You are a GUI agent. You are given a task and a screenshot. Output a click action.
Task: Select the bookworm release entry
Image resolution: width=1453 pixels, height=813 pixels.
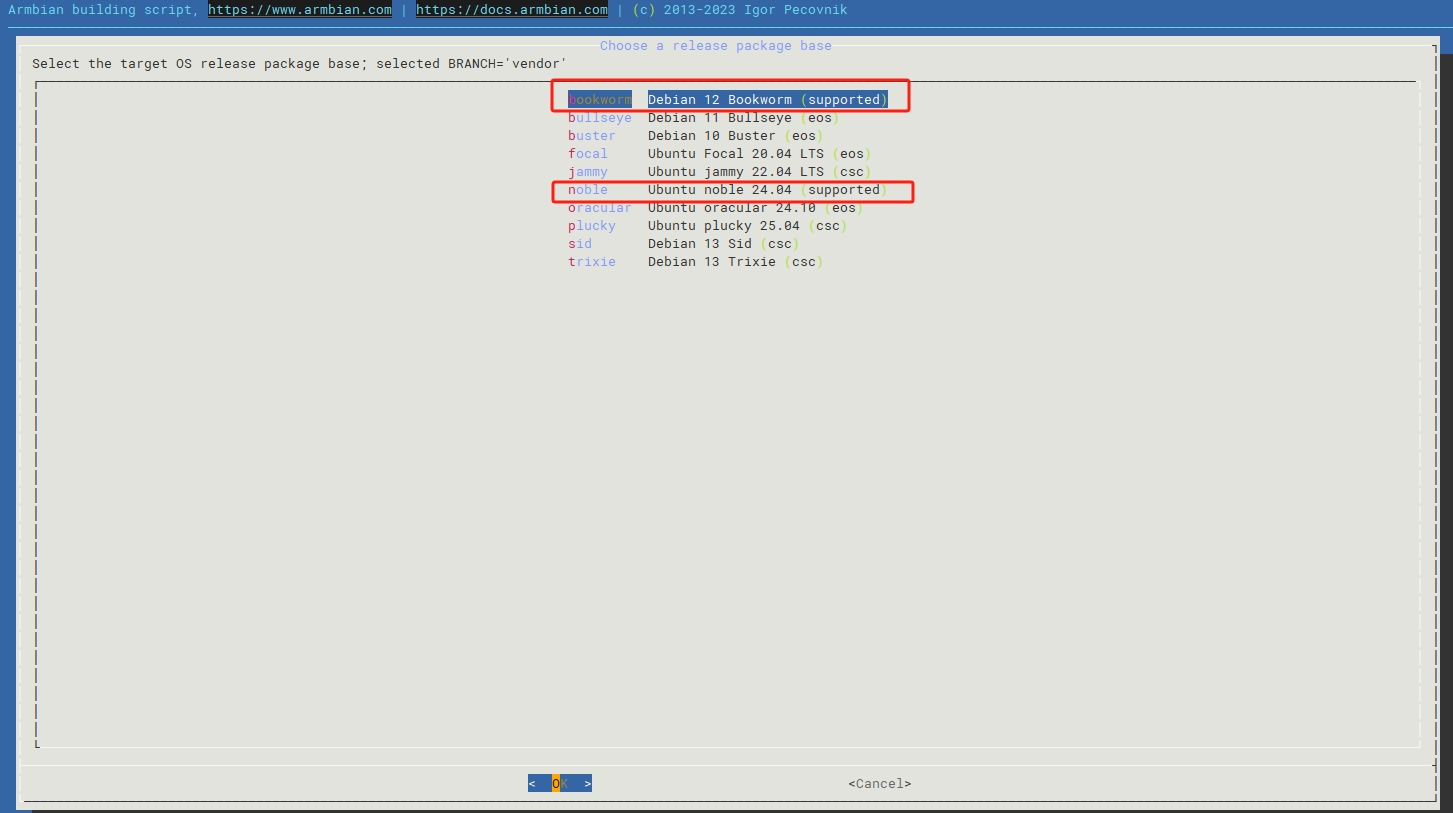[600, 100]
